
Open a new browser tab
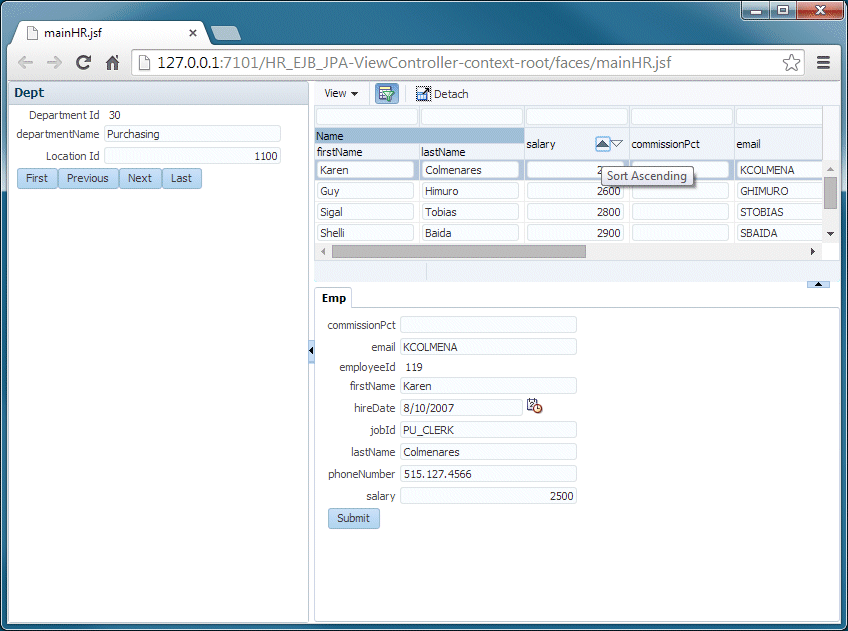pos(226,33)
